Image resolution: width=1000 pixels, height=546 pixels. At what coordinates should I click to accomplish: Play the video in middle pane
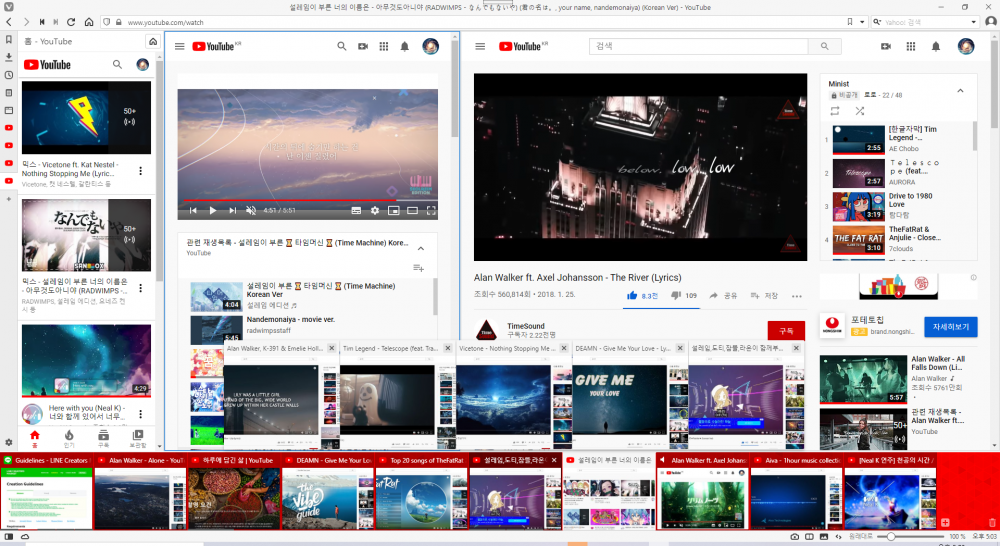click(x=213, y=210)
